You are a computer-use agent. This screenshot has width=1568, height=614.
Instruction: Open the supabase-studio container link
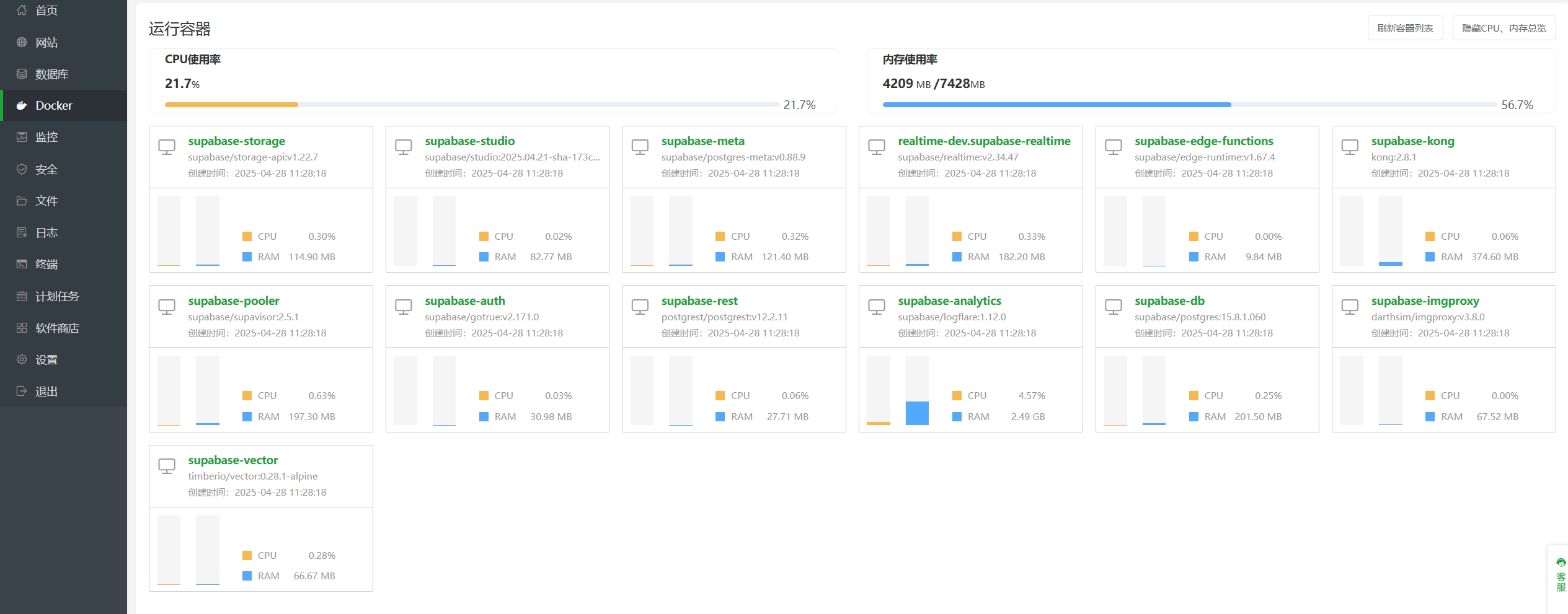coord(469,141)
